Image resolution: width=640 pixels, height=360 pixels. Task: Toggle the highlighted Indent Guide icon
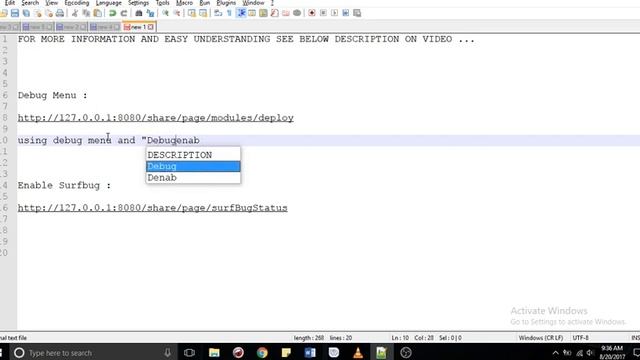(241, 13)
